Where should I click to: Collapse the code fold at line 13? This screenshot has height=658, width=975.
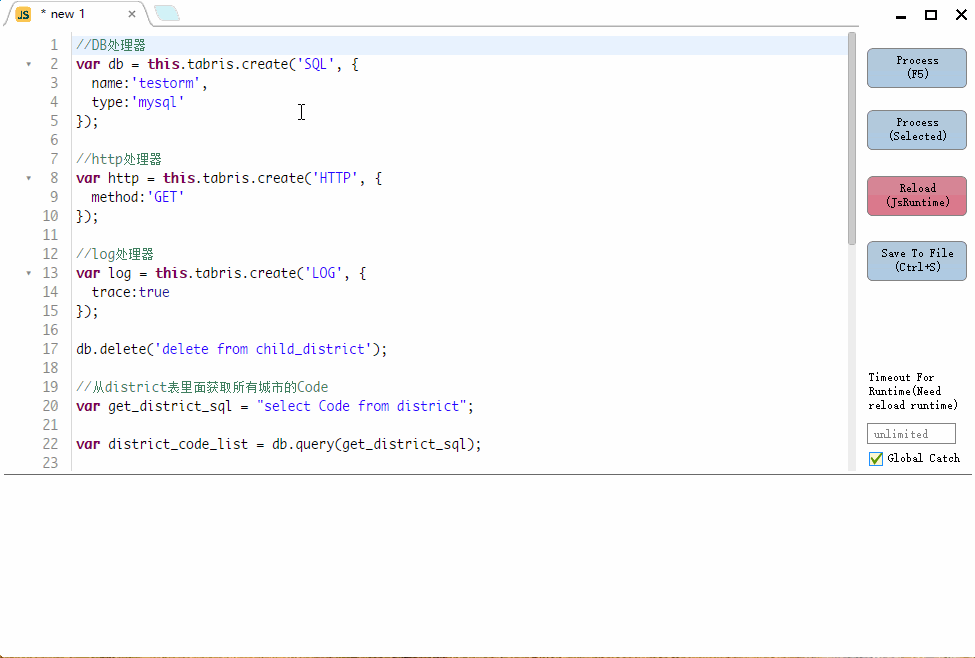tap(29, 273)
